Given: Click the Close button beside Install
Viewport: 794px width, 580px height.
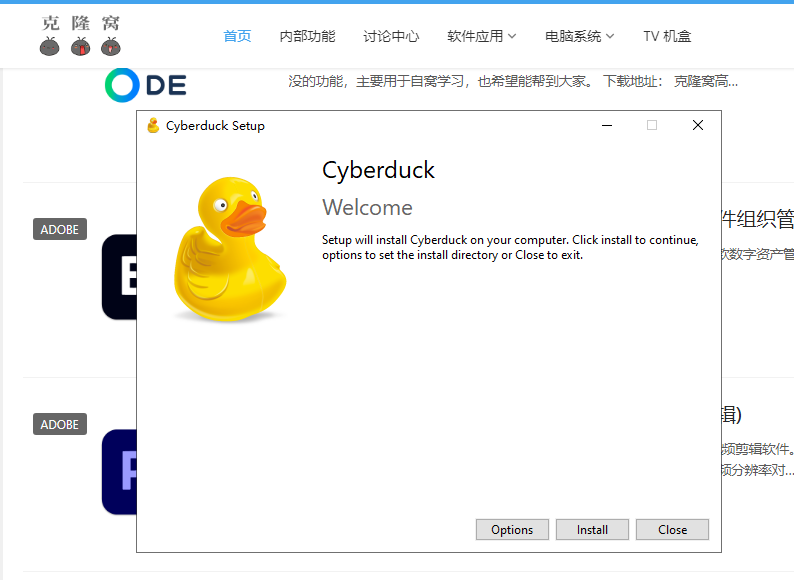Looking at the screenshot, I should [x=672, y=529].
